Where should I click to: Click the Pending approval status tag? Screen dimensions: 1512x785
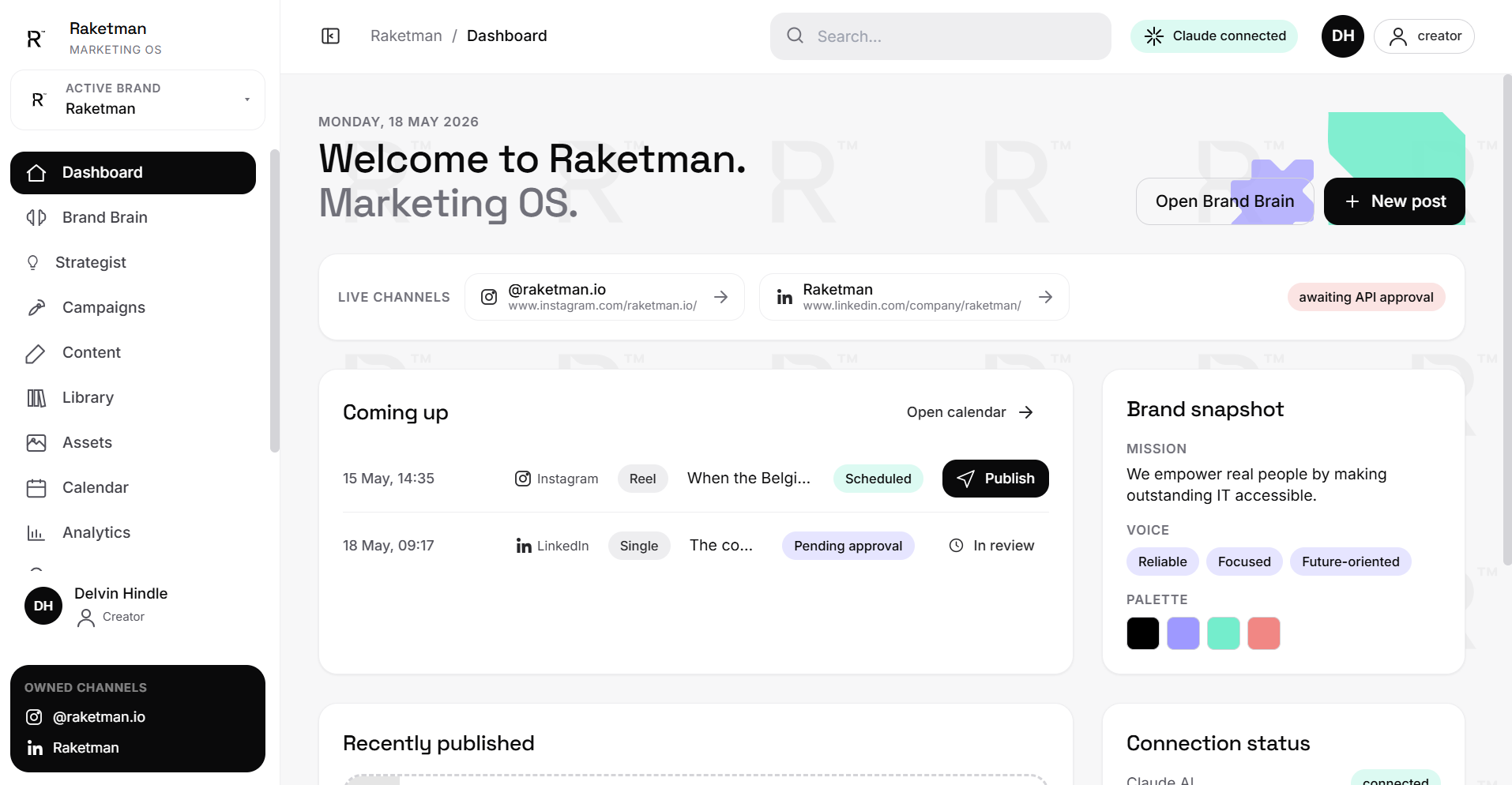point(848,546)
